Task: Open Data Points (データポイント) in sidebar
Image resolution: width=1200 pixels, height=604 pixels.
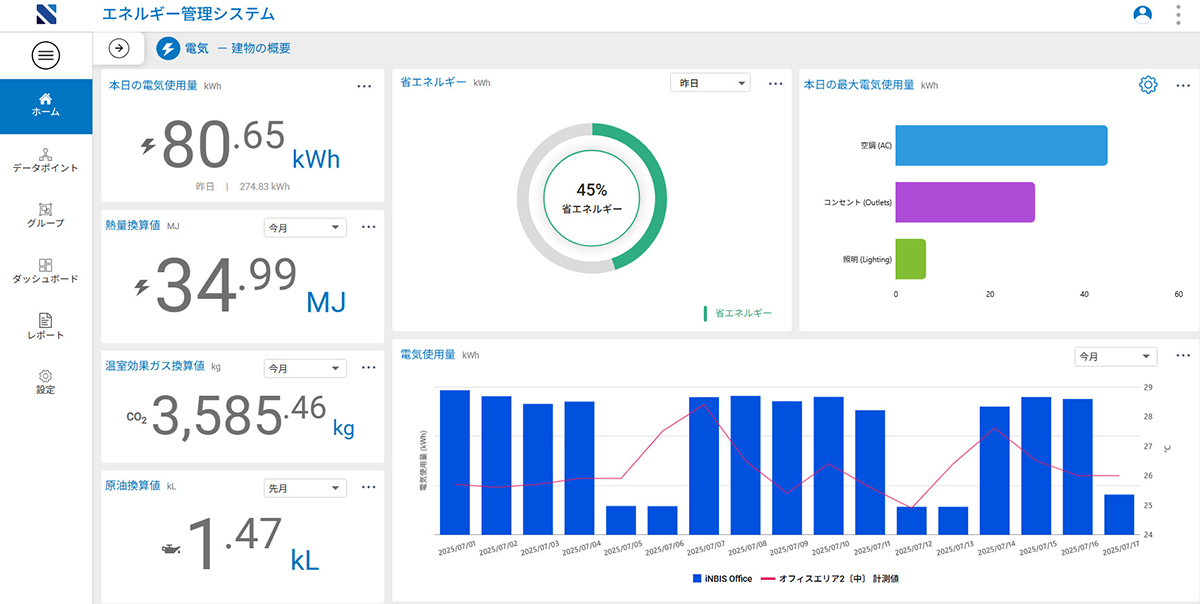Action: click(x=46, y=161)
